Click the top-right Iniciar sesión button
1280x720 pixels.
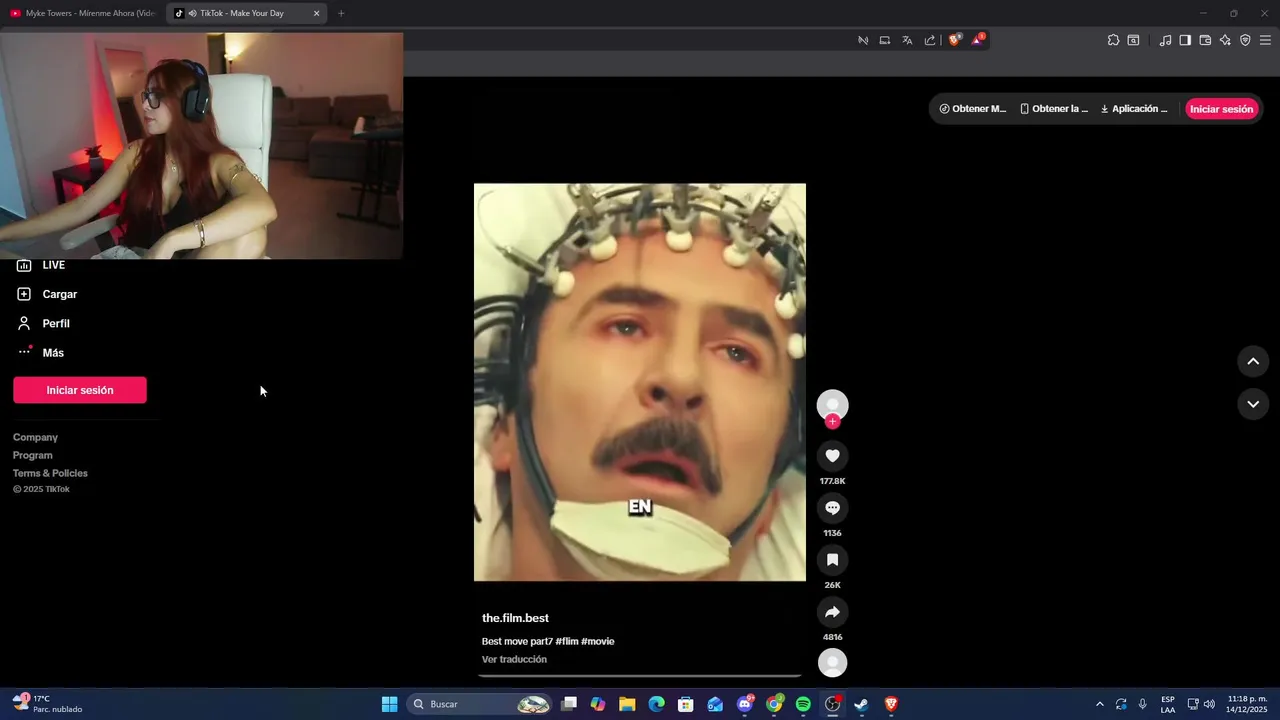point(1221,109)
